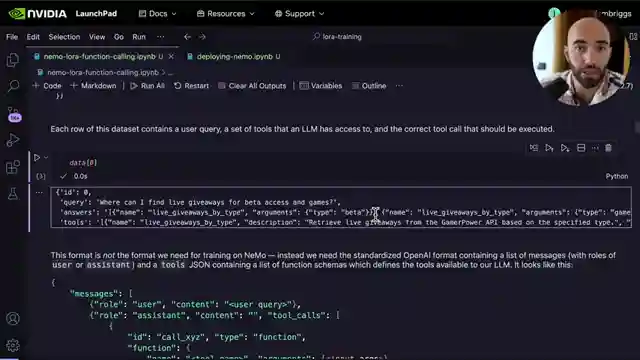Open the View menu

tap(97, 37)
